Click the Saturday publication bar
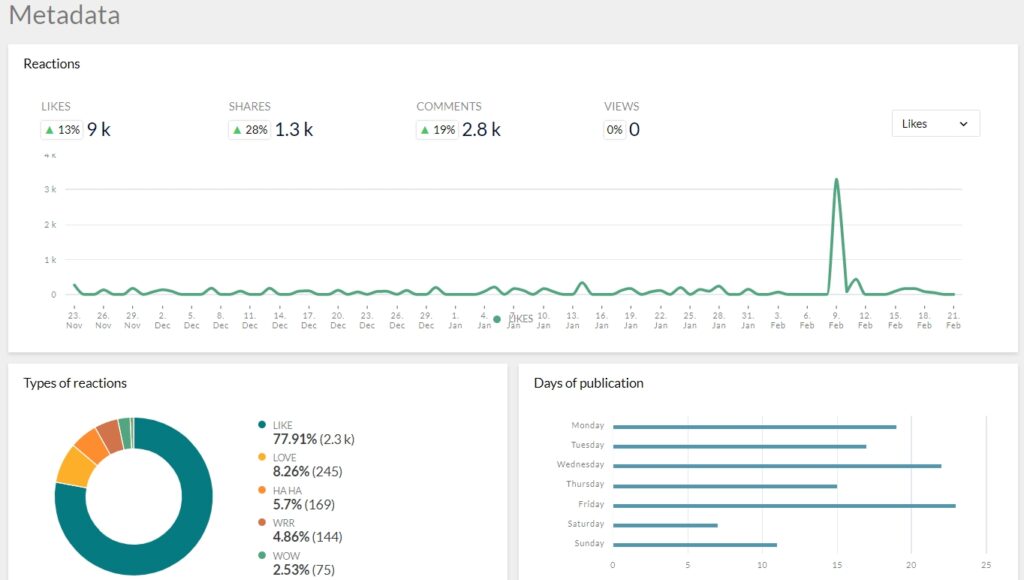The width and height of the screenshot is (1024, 580). click(665, 525)
